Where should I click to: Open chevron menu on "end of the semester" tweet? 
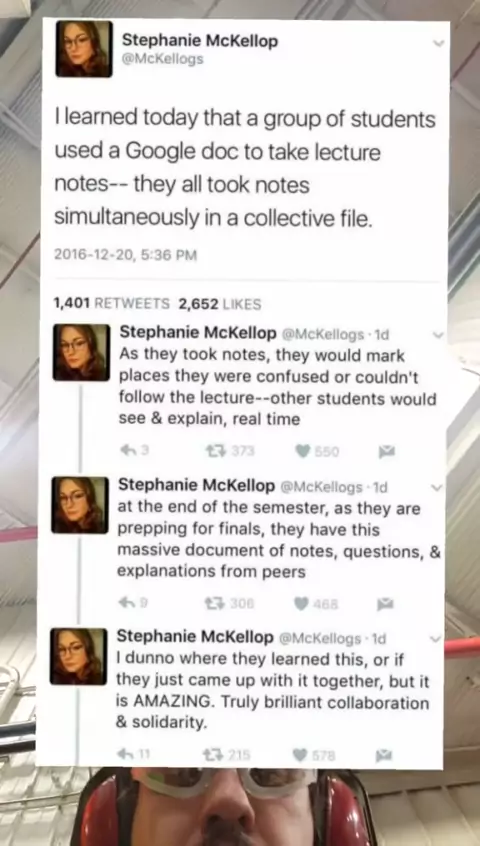pos(437,488)
